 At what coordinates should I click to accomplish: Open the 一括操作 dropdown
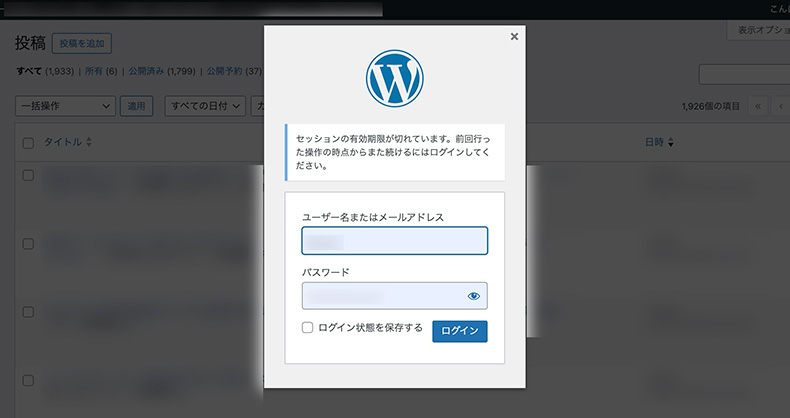pos(65,106)
